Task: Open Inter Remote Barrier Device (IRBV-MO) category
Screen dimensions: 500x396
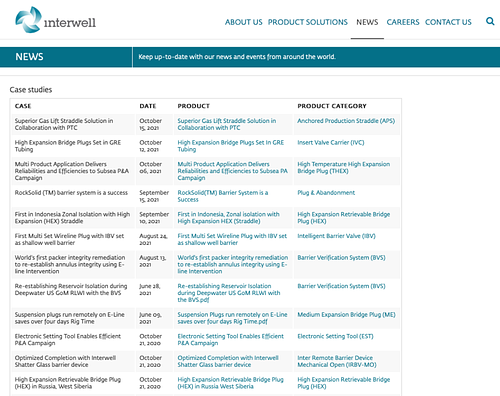Action: click(x=337, y=361)
